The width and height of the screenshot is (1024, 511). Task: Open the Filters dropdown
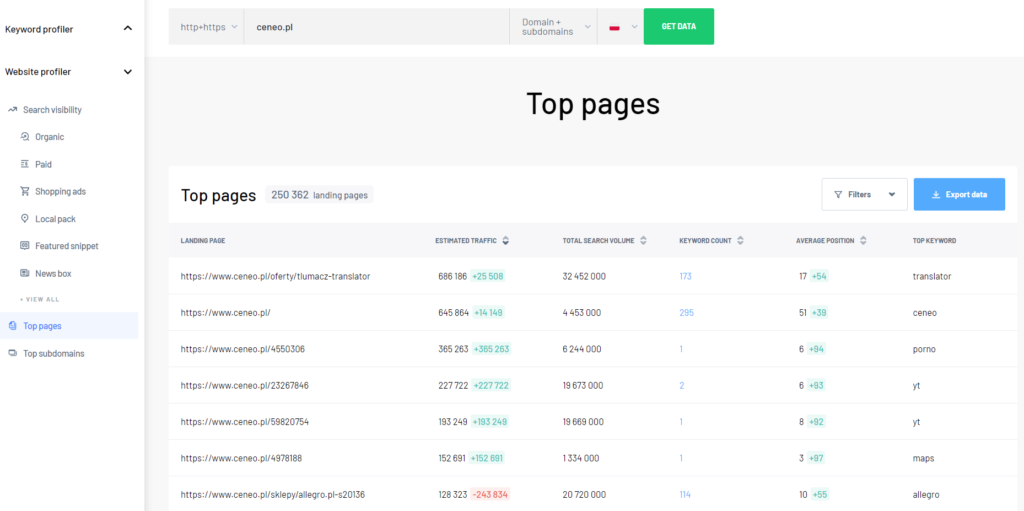865,195
